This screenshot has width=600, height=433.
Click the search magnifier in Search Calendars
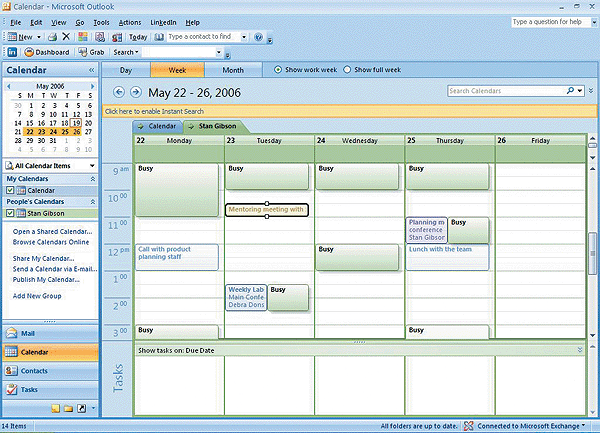click(x=570, y=91)
